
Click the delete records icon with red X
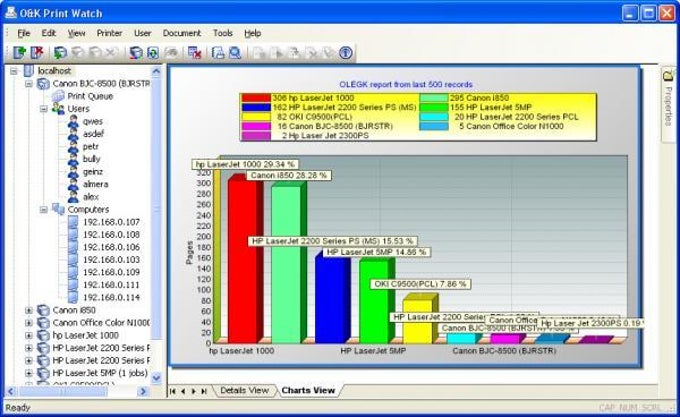[x=194, y=53]
